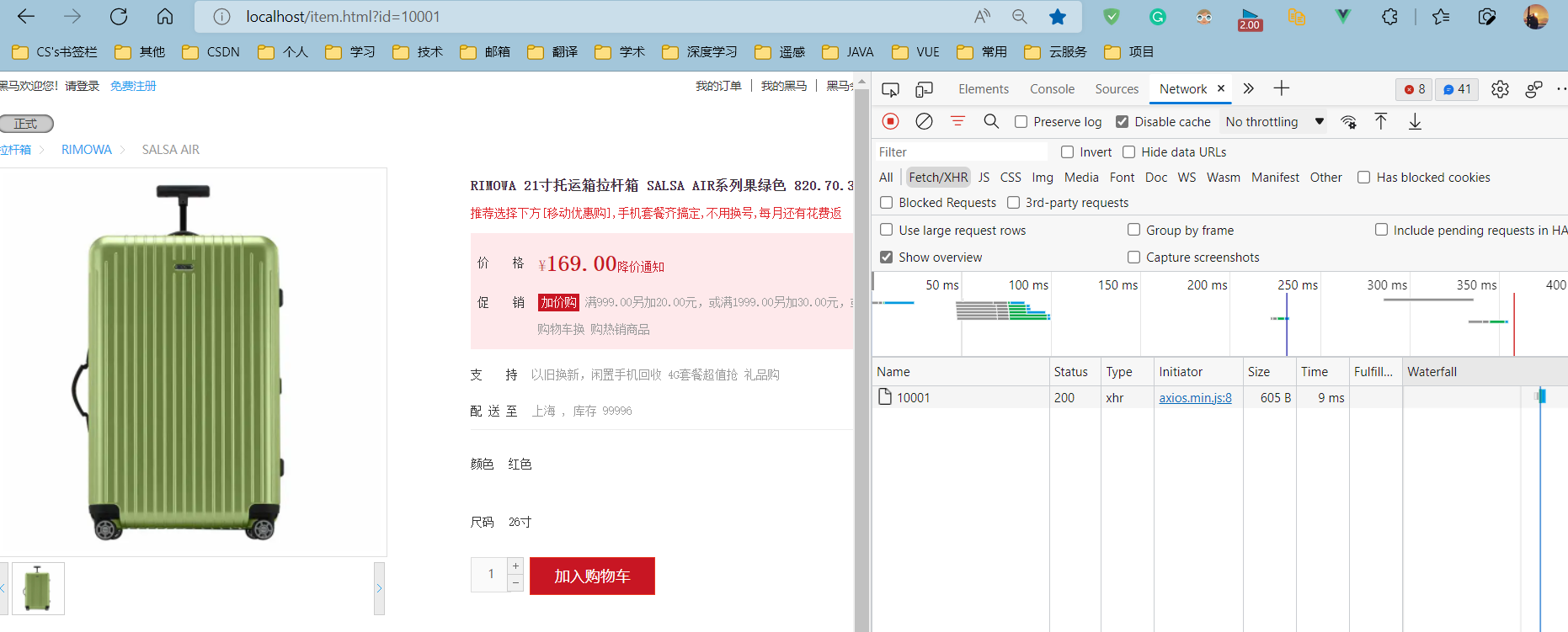Switch to the Elements tab
The width and height of the screenshot is (1568, 632).
(x=983, y=89)
